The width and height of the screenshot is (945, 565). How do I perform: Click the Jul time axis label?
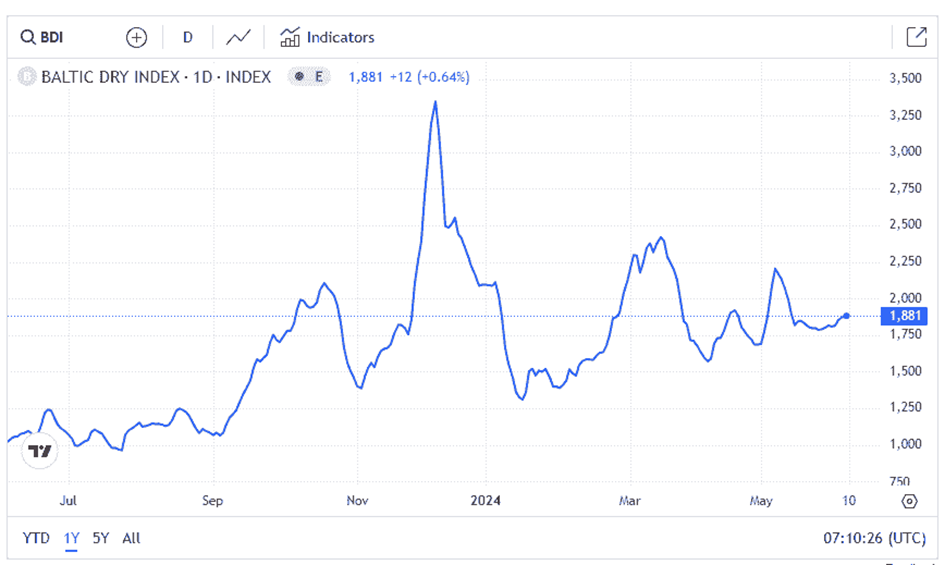coord(68,500)
